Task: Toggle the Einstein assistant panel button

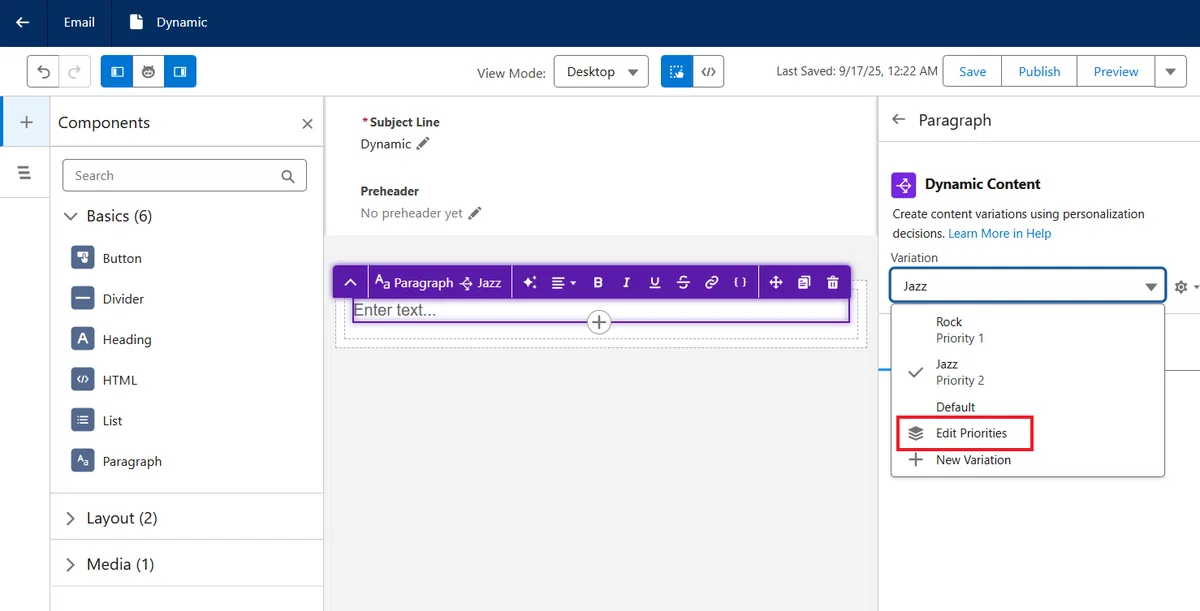Action: pyautogui.click(x=149, y=72)
